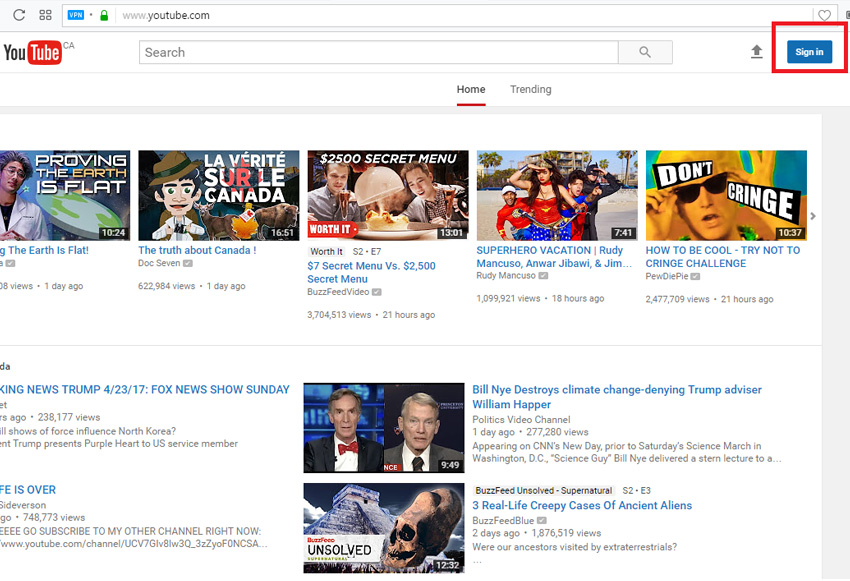Open 'The truth about Canada !' title

pyautogui.click(x=197, y=250)
